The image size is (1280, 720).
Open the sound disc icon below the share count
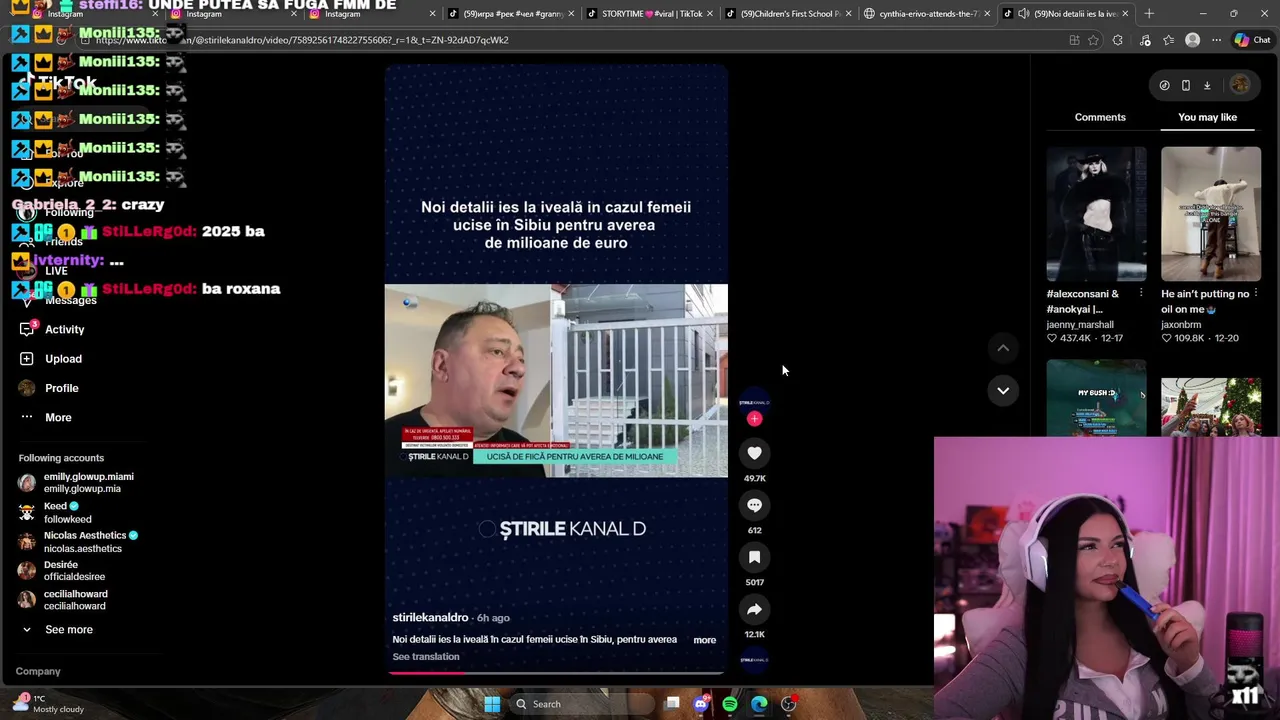pos(754,660)
